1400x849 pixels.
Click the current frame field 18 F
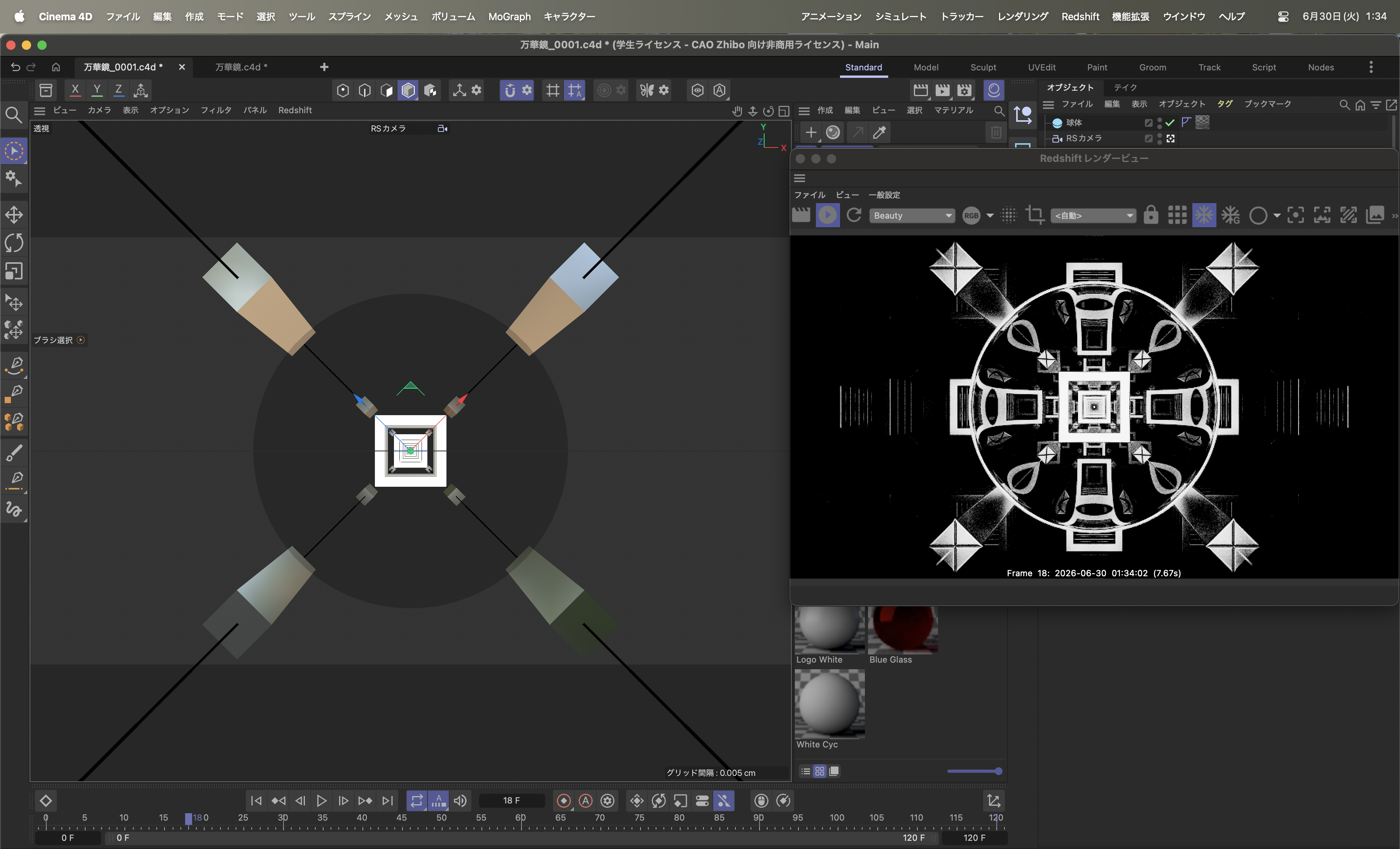pos(511,801)
